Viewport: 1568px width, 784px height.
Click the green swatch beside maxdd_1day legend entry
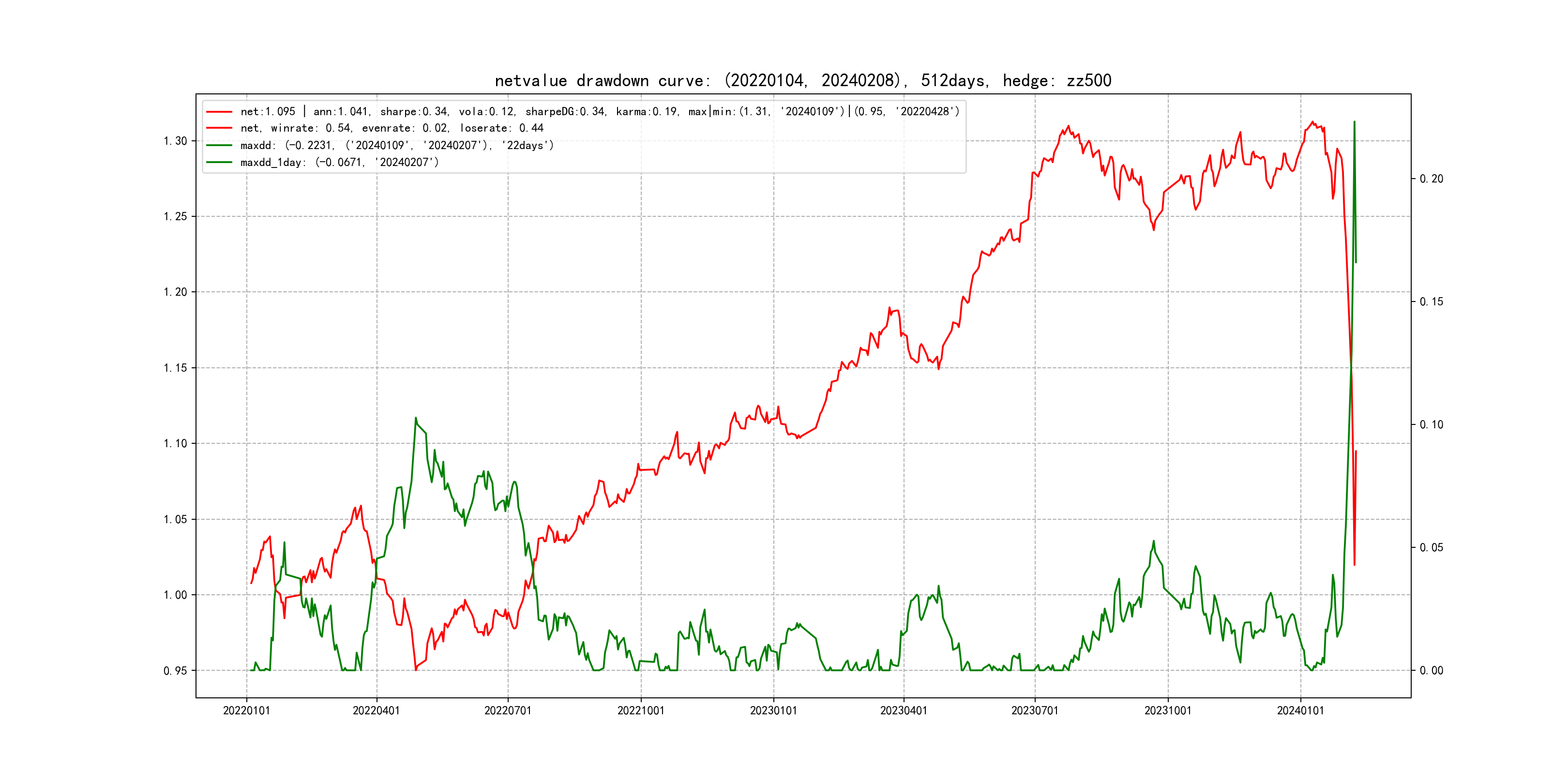pyautogui.click(x=219, y=163)
